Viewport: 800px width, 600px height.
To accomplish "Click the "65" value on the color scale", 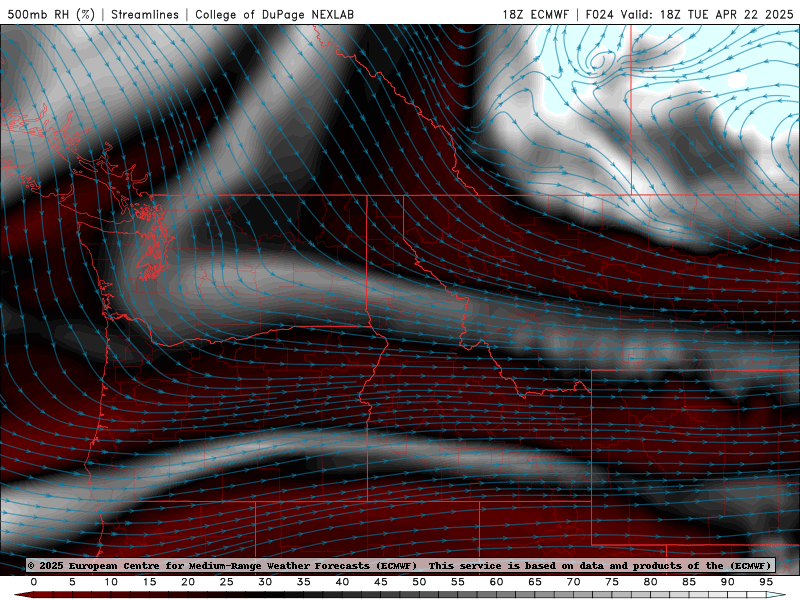I will tap(535, 582).
